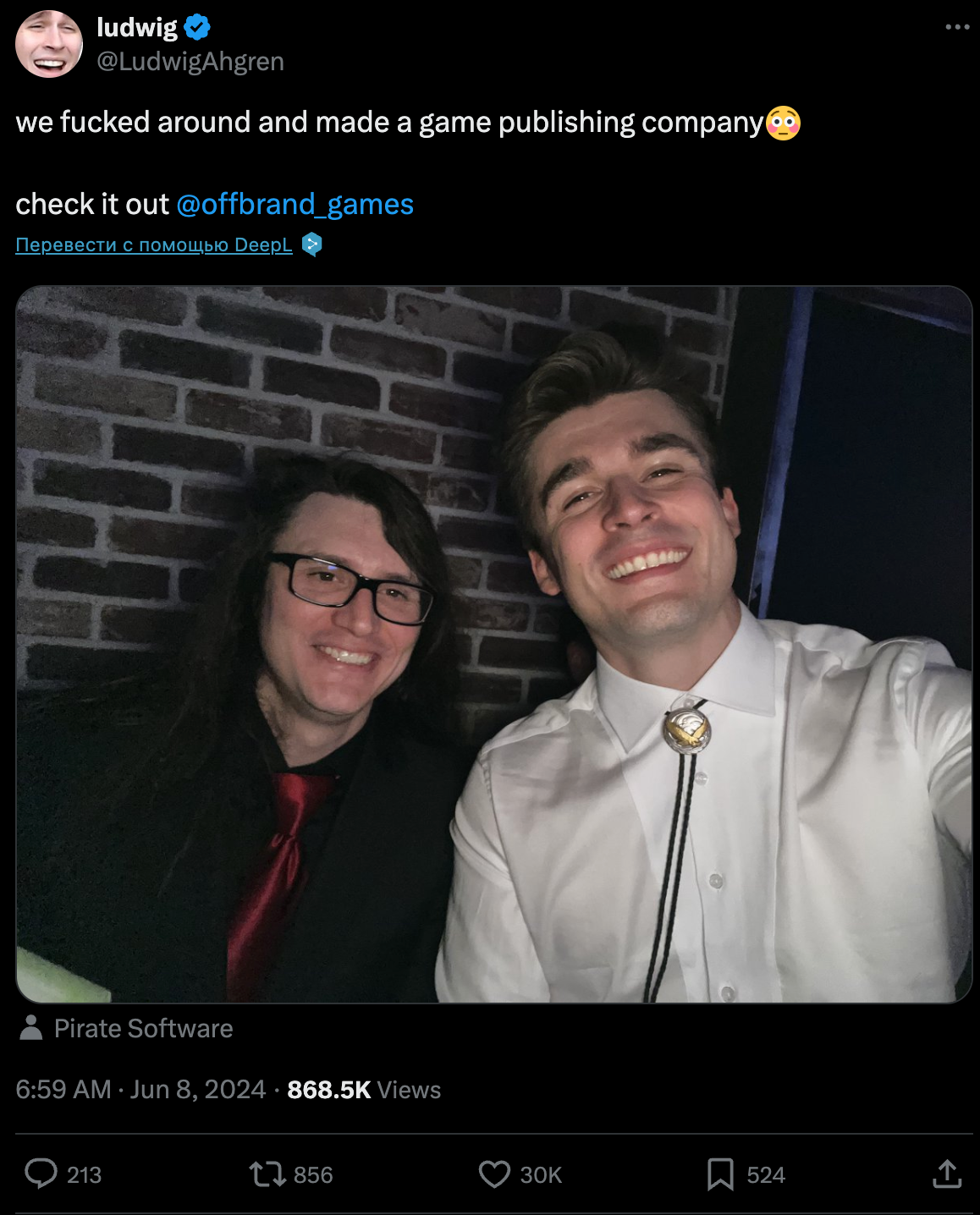The image size is (980, 1215).
Task: View the 868.5K Views analytics
Action: pos(364,1089)
